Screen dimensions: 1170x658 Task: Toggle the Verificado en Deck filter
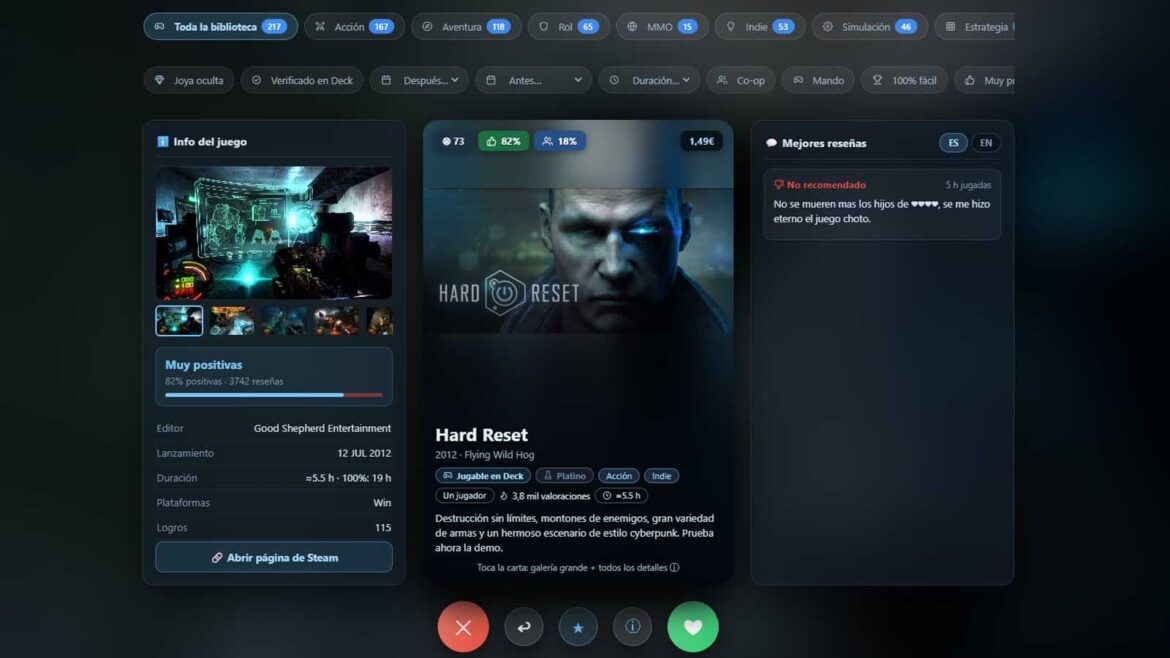click(302, 81)
